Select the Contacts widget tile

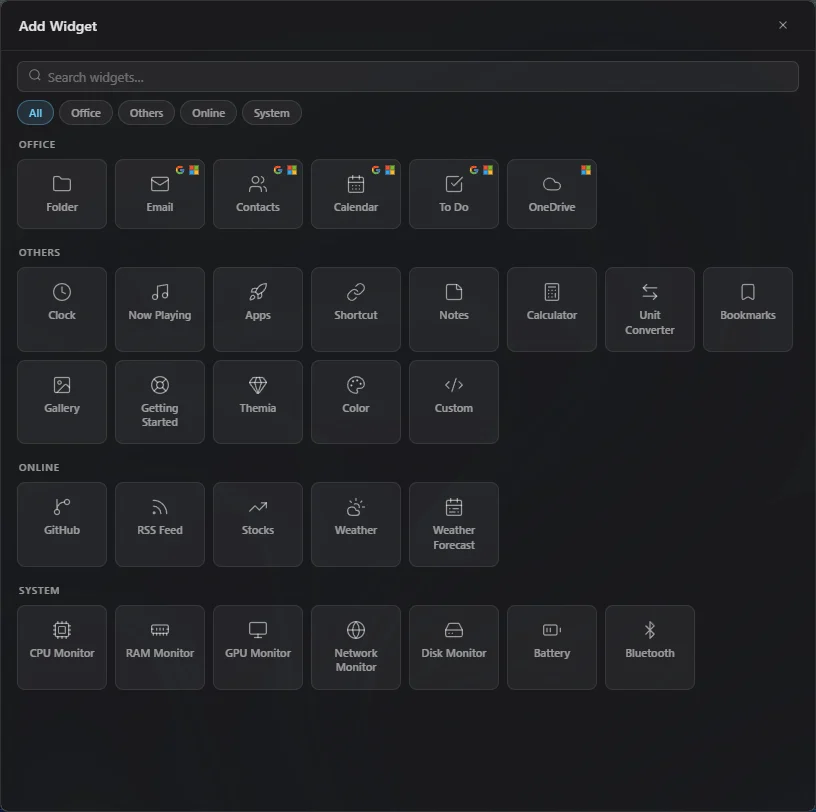[258, 194]
